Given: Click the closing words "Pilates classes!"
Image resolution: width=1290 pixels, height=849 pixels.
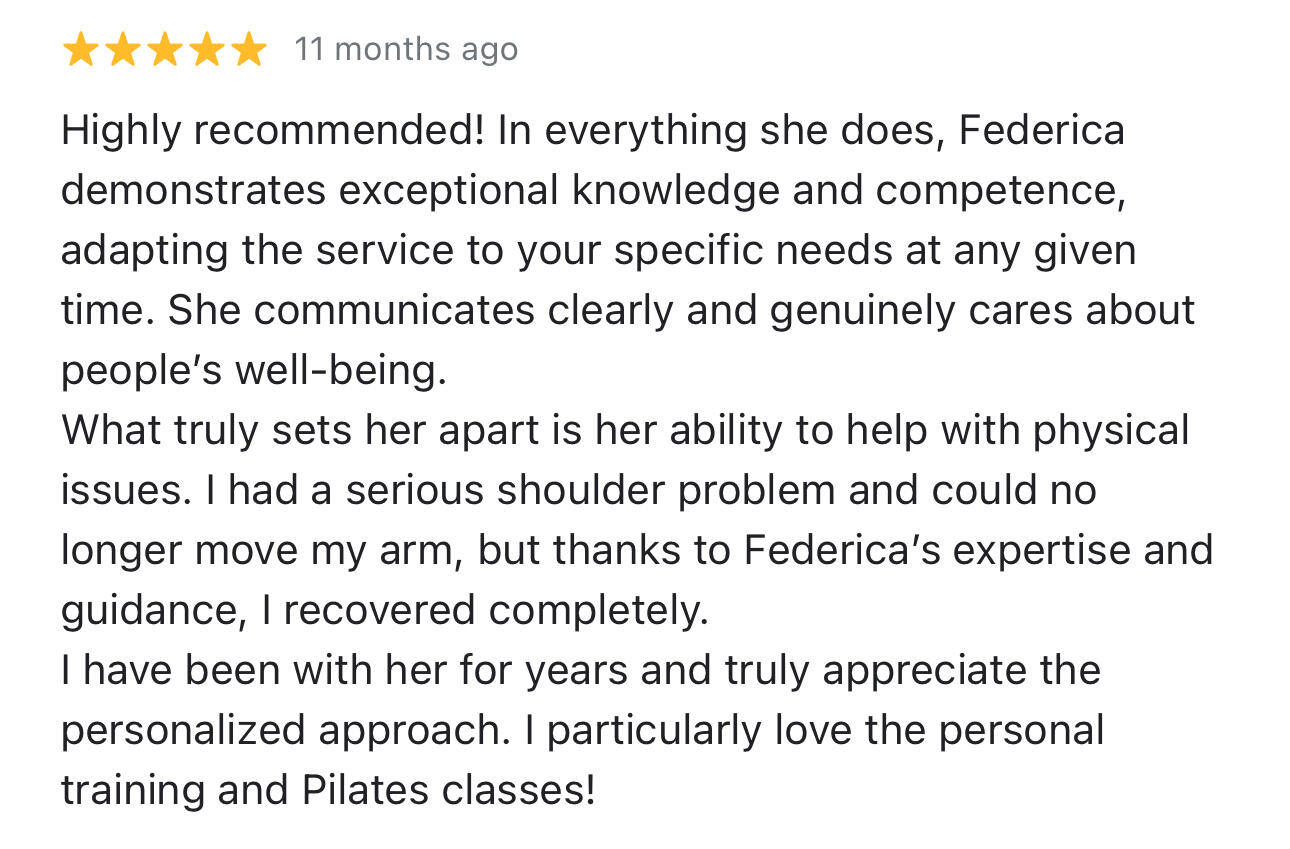Looking at the screenshot, I should pyautogui.click(x=448, y=791).
